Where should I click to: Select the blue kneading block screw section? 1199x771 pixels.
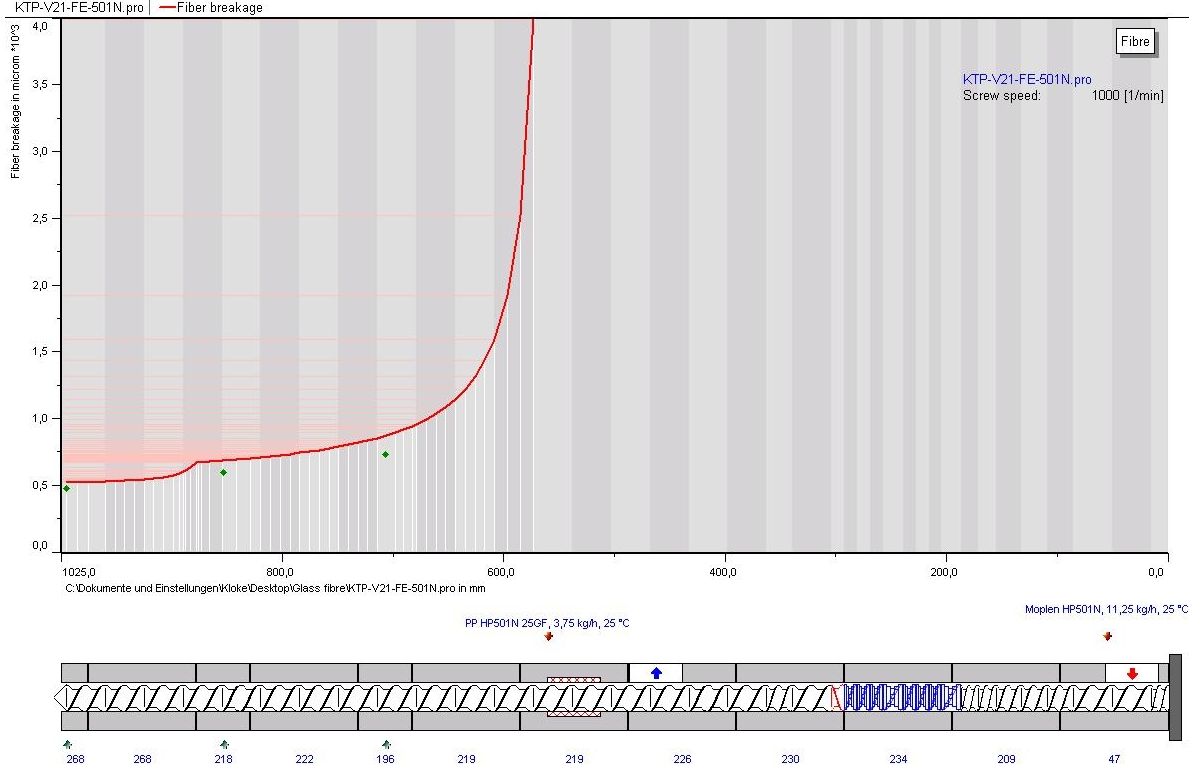coord(902,698)
